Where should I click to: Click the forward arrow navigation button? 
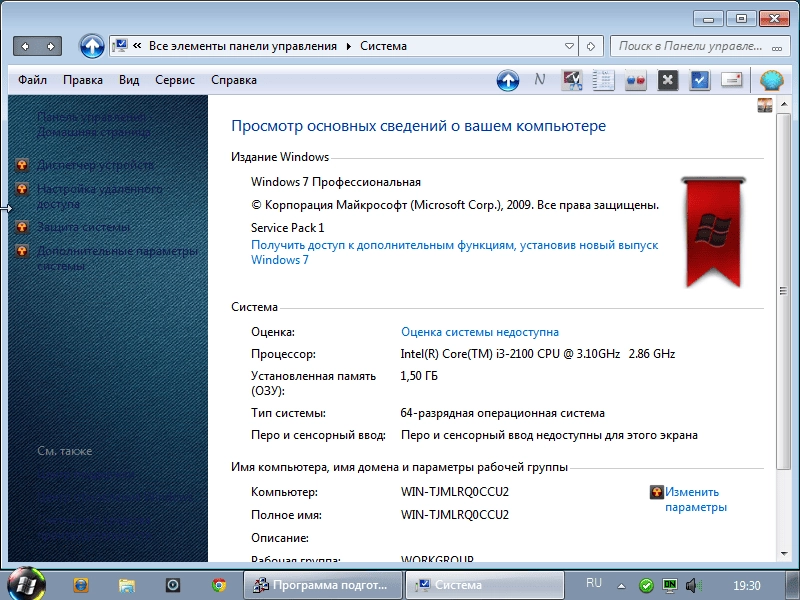coord(50,46)
